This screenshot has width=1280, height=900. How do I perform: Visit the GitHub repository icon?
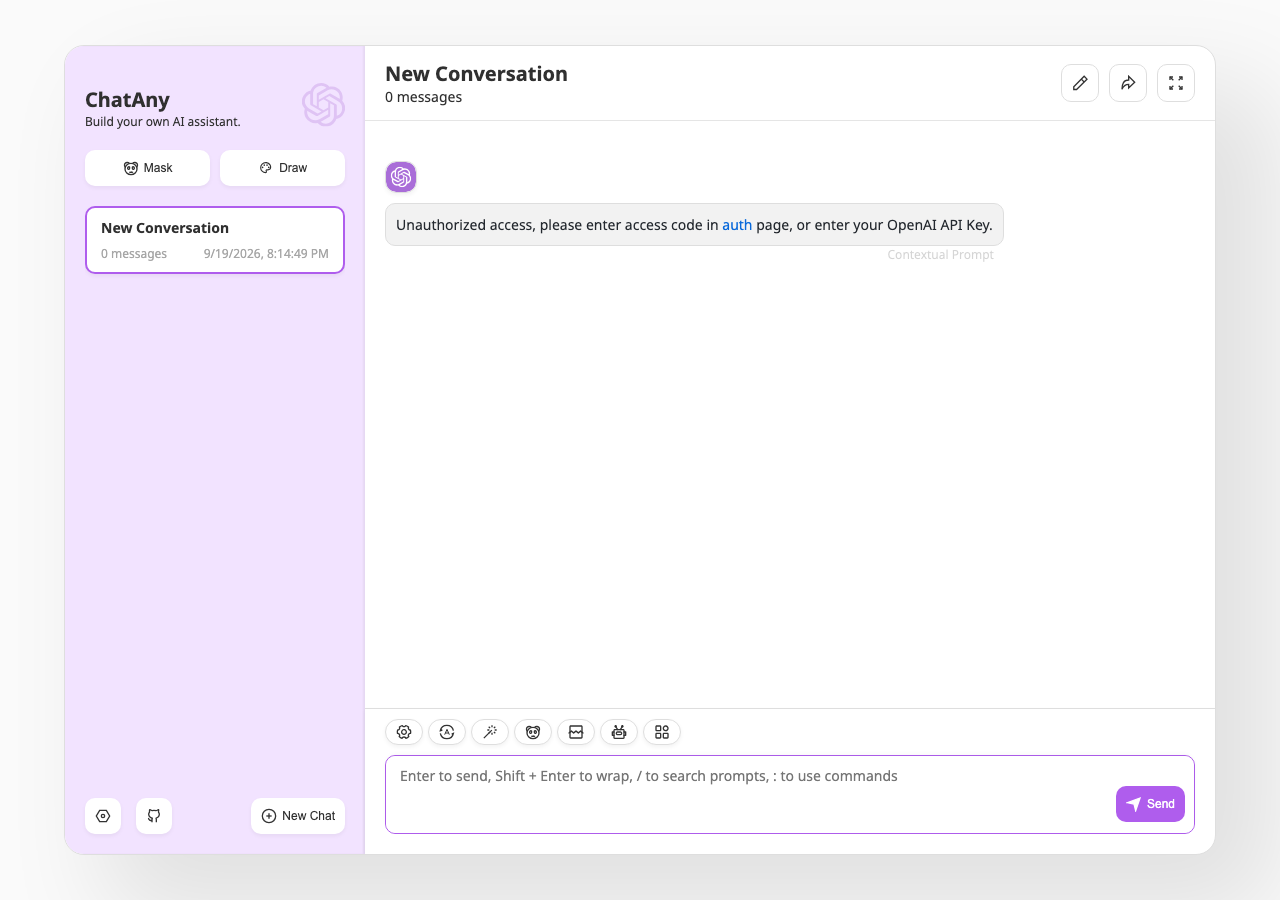[x=154, y=816]
